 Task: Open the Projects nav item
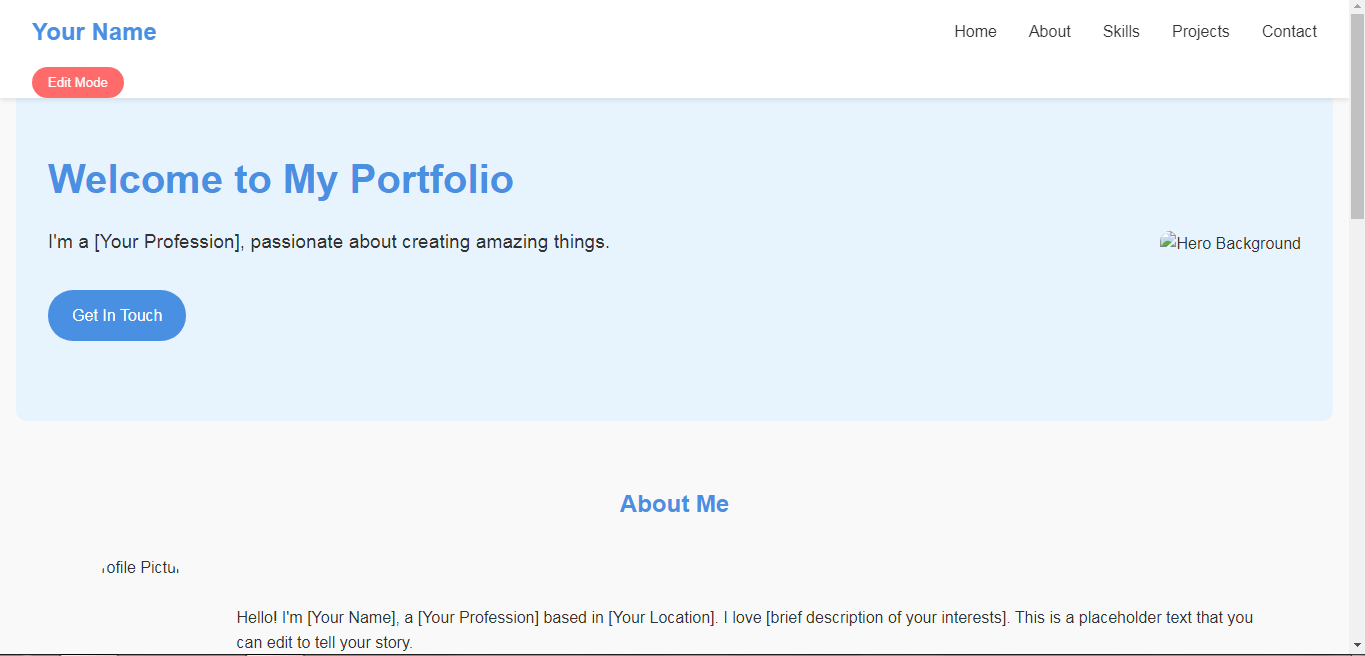pos(1200,31)
